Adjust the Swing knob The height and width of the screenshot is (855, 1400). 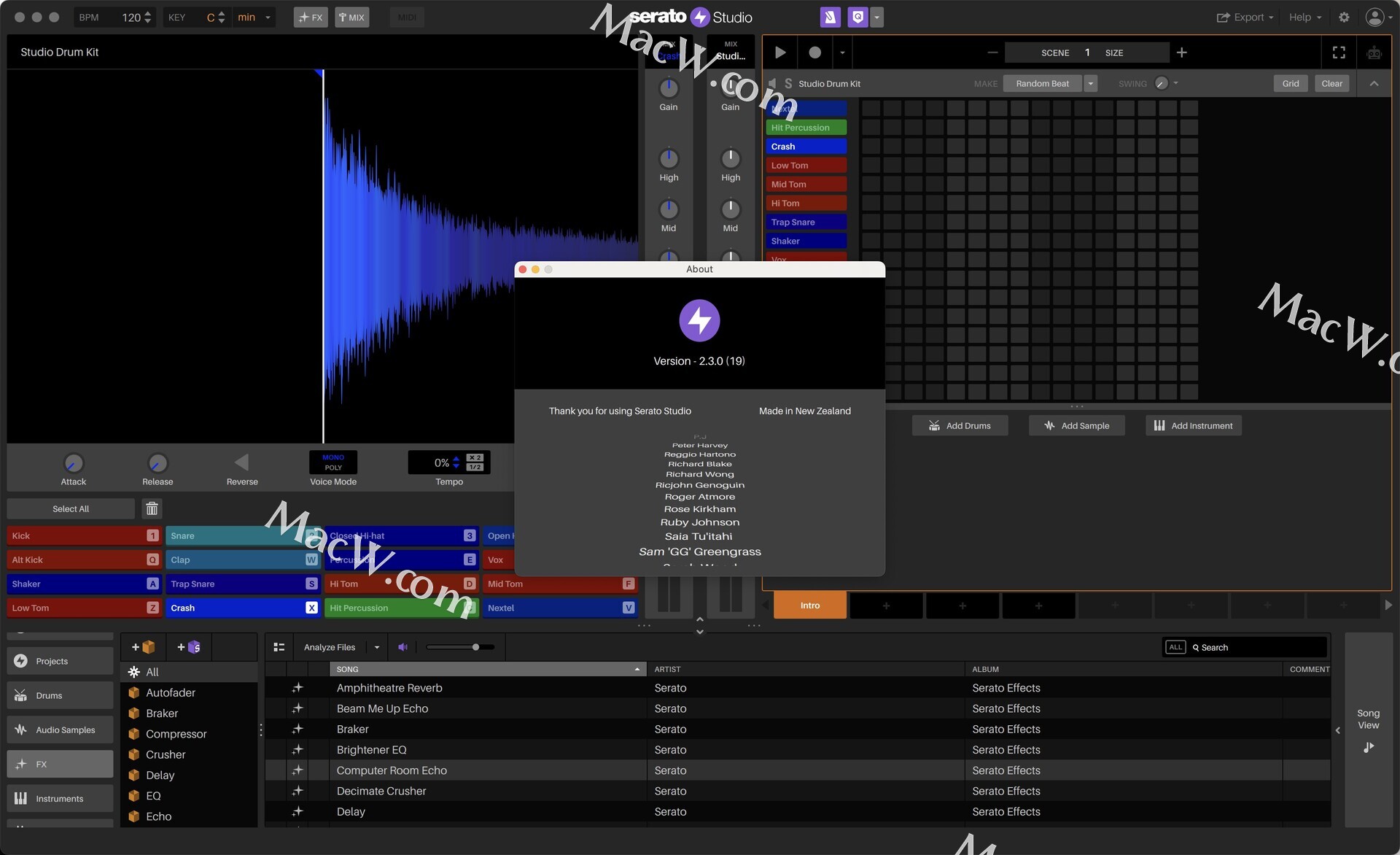(x=1162, y=84)
